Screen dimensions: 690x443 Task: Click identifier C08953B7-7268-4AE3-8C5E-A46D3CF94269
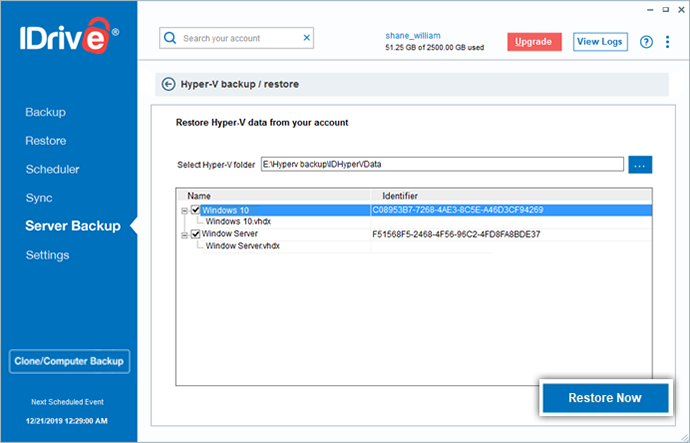coord(458,210)
